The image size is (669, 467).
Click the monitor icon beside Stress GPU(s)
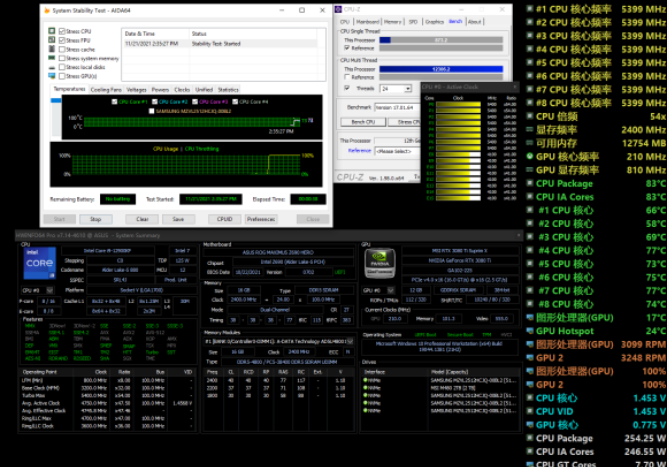coord(52,76)
